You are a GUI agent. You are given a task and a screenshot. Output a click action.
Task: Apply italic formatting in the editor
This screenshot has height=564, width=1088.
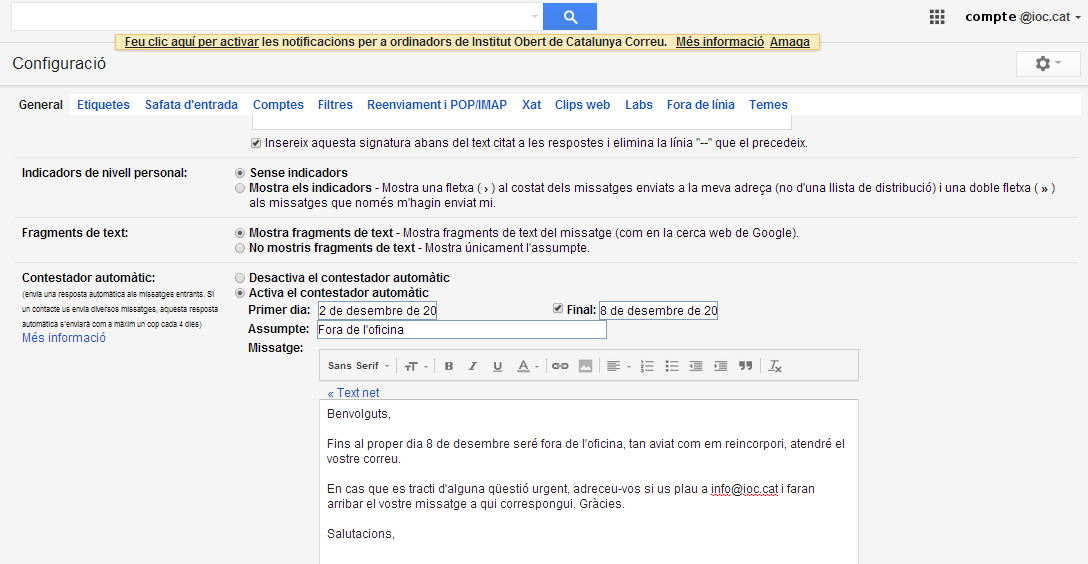click(x=473, y=366)
